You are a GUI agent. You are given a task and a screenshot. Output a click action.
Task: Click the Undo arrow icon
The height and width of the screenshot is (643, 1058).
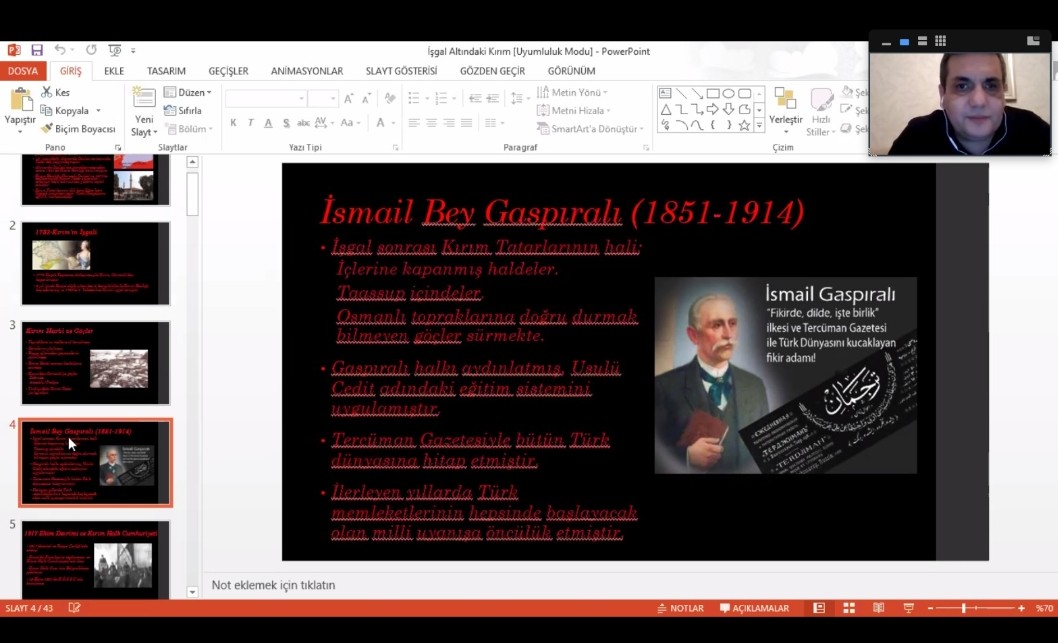pyautogui.click(x=60, y=50)
